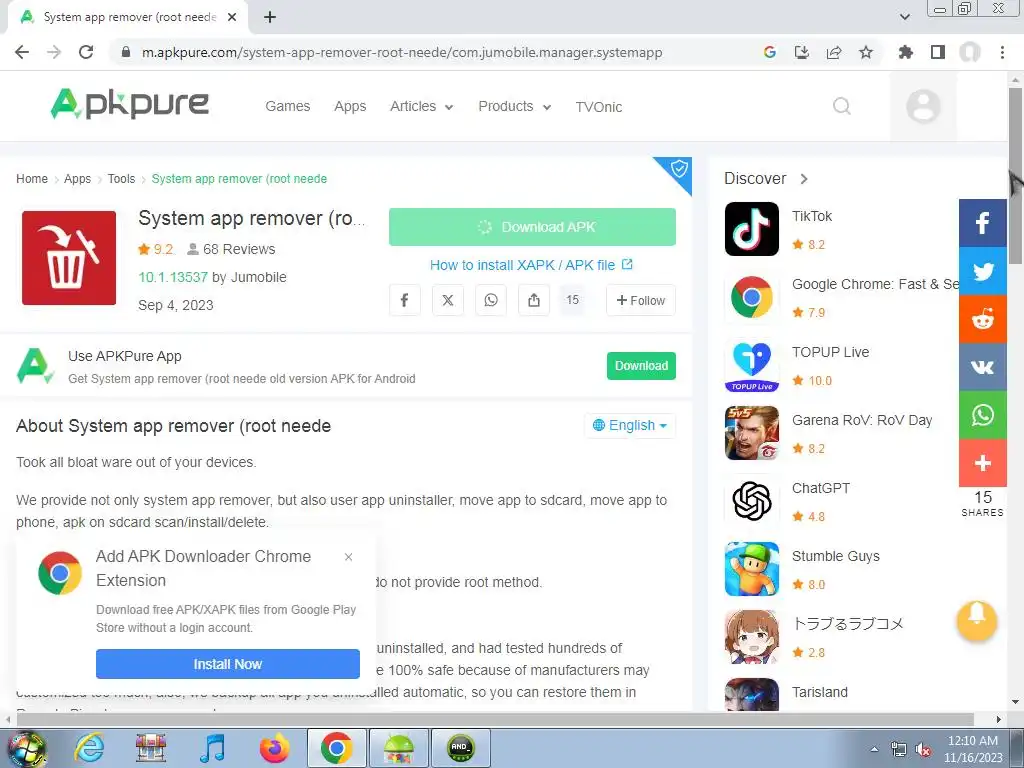The image size is (1024, 768).
Task: Open the site search magnifier icon
Action: tap(842, 106)
